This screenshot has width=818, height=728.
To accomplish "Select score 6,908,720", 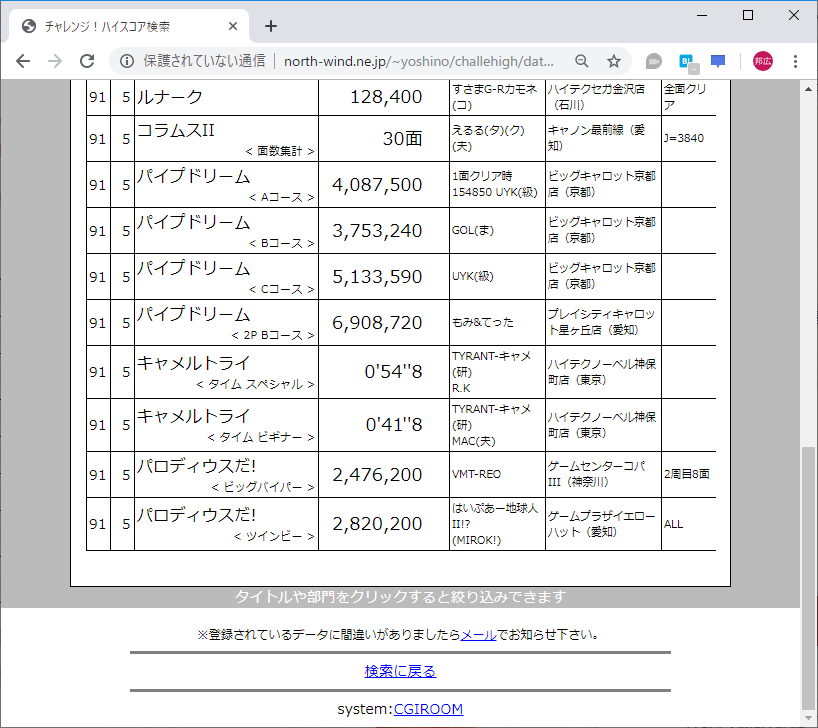I will point(377,323).
